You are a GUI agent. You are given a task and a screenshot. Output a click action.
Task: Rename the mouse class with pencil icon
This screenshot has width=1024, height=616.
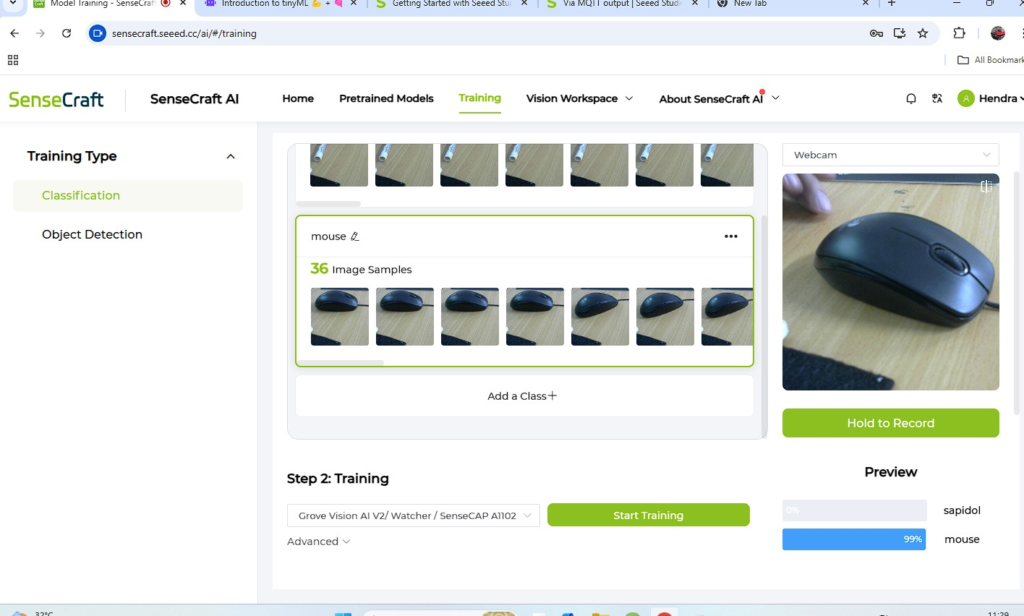(355, 236)
